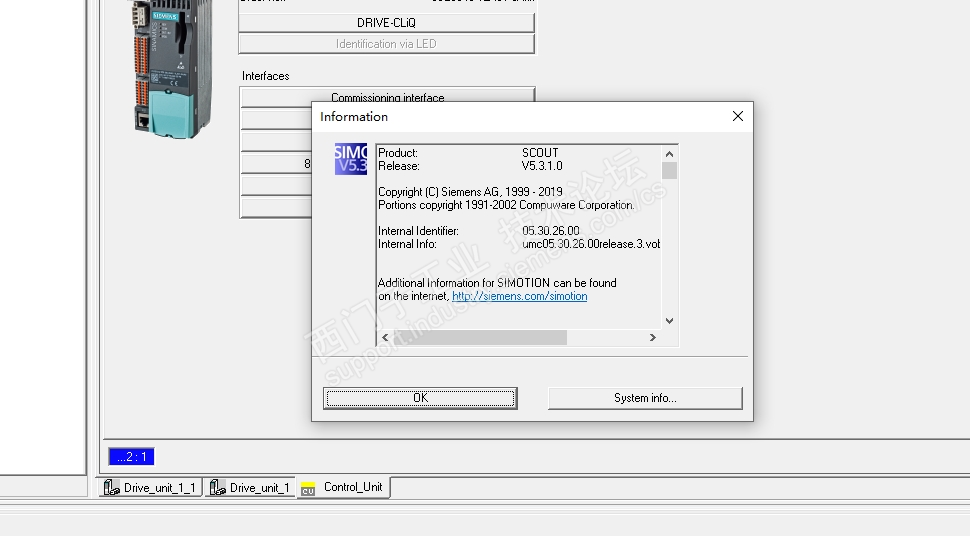This screenshot has height=536, width=970.
Task: Click the yellow CU icon on Control_Unit tab
Action: pos(308,489)
